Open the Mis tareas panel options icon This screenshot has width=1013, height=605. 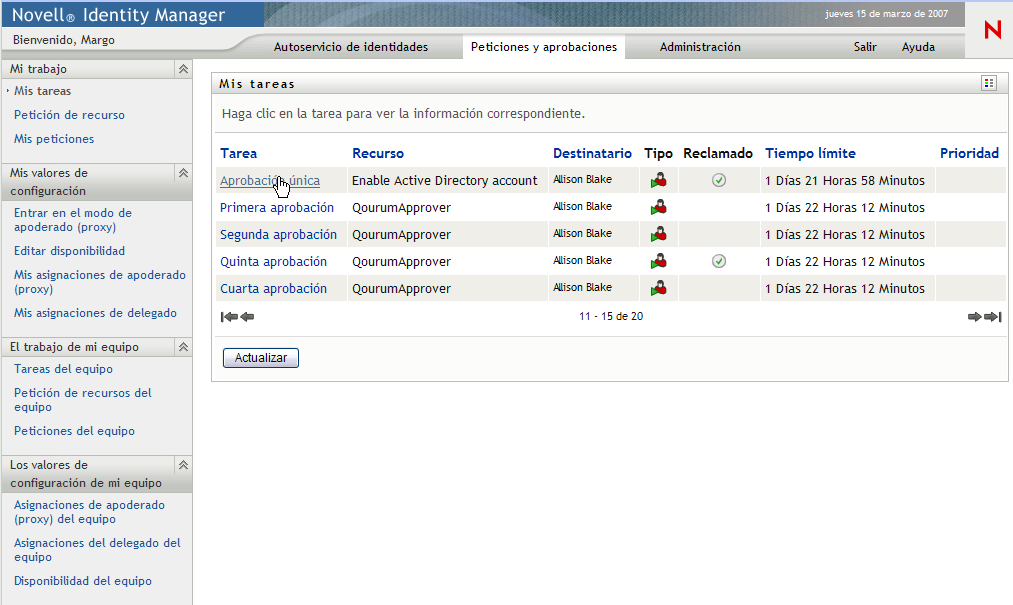coord(988,83)
